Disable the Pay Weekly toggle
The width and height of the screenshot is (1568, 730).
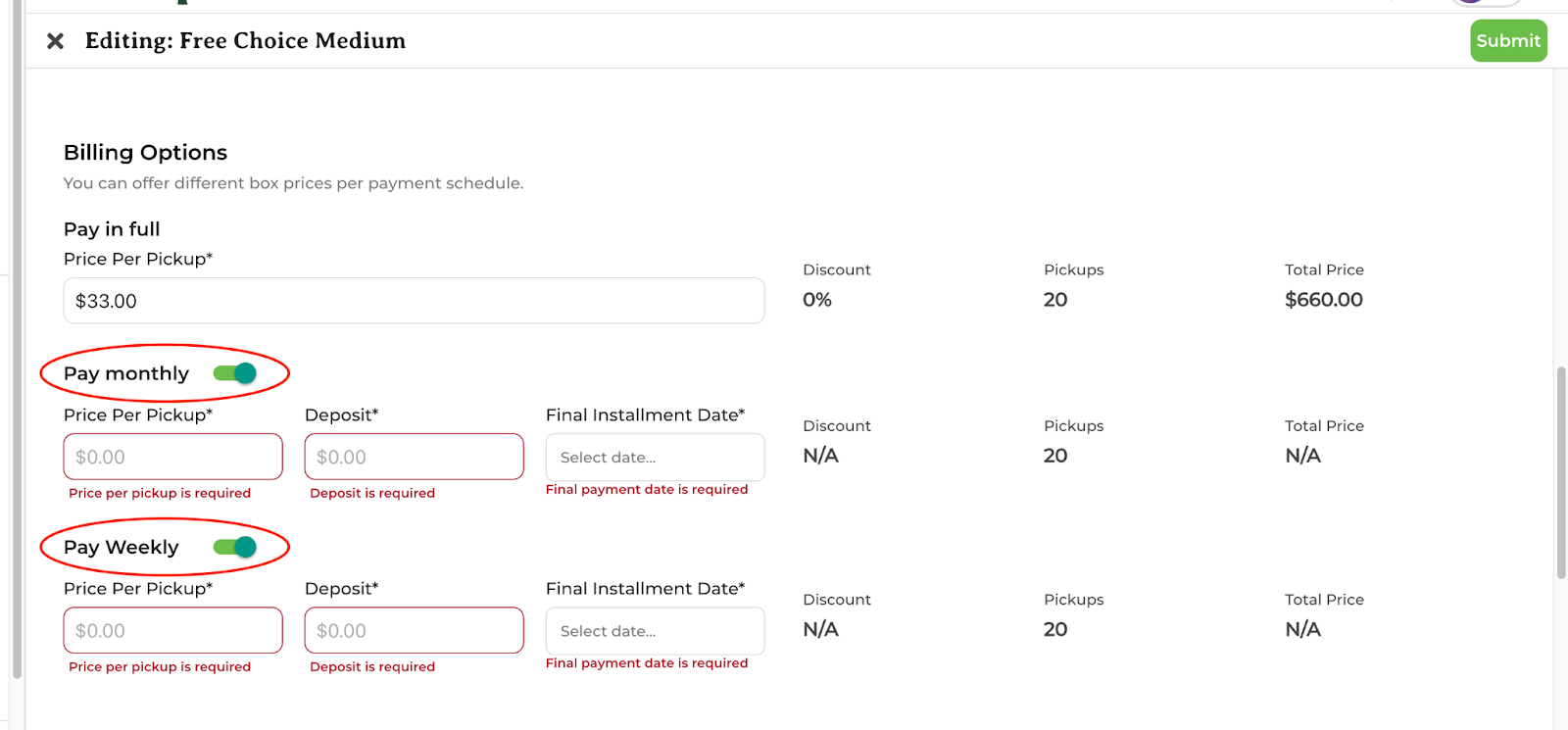tap(235, 547)
